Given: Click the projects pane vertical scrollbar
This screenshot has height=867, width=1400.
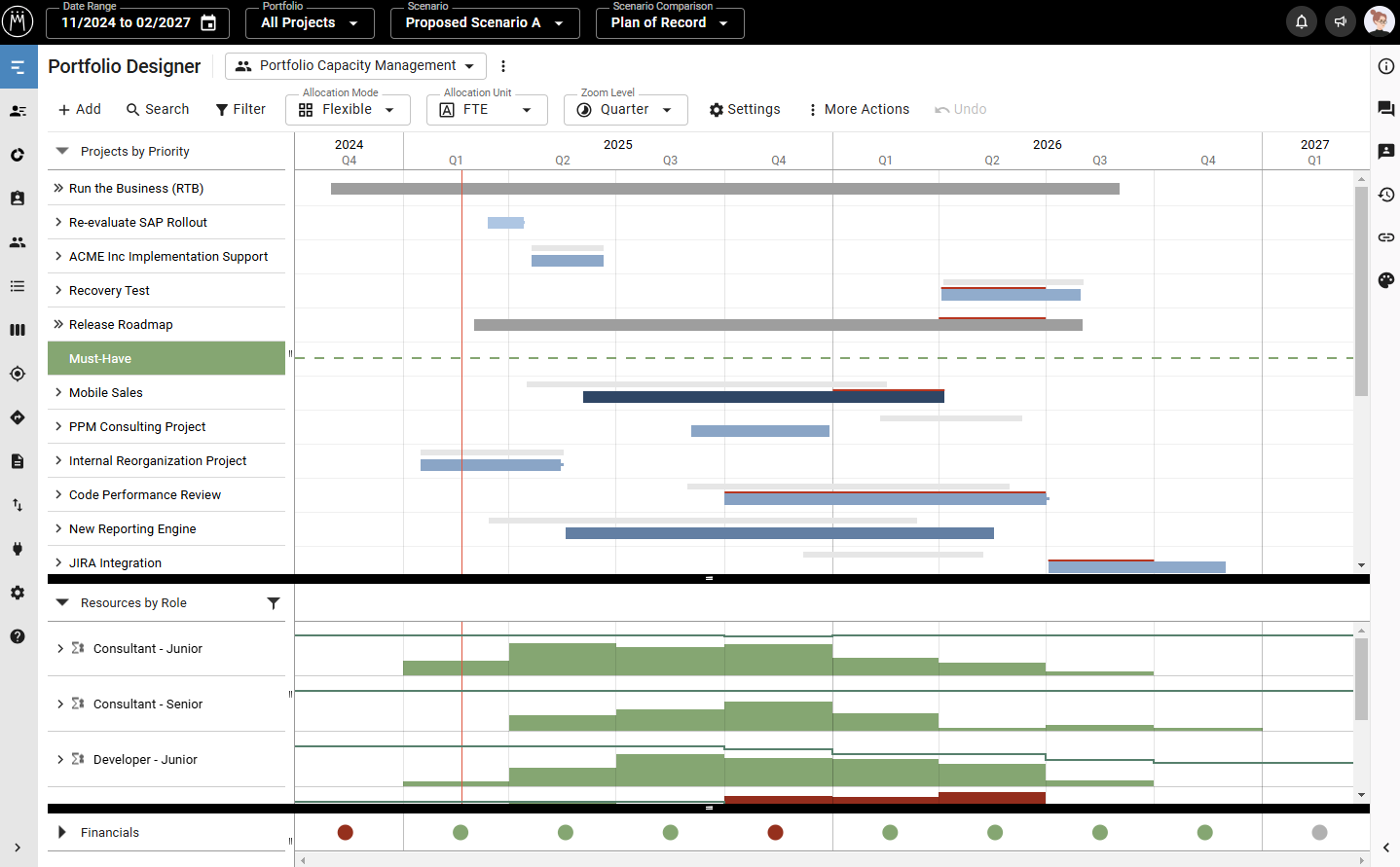Looking at the screenshot, I should tap(1361, 291).
